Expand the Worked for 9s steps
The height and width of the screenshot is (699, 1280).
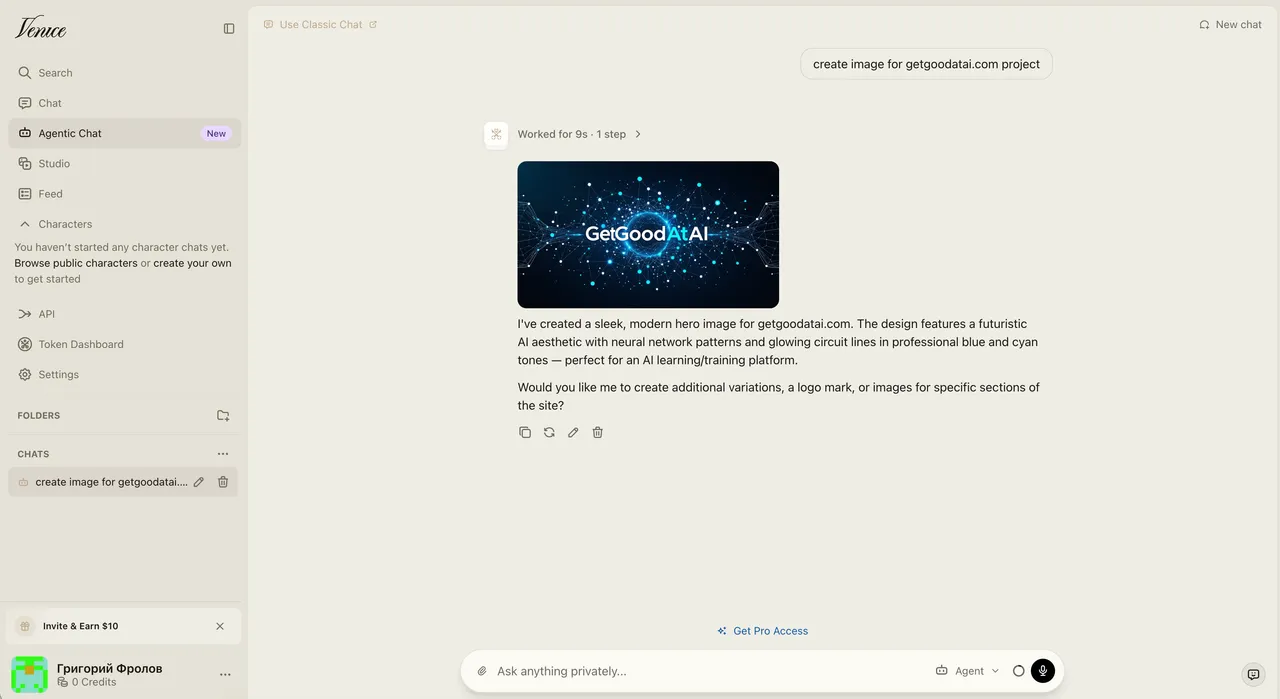point(580,134)
